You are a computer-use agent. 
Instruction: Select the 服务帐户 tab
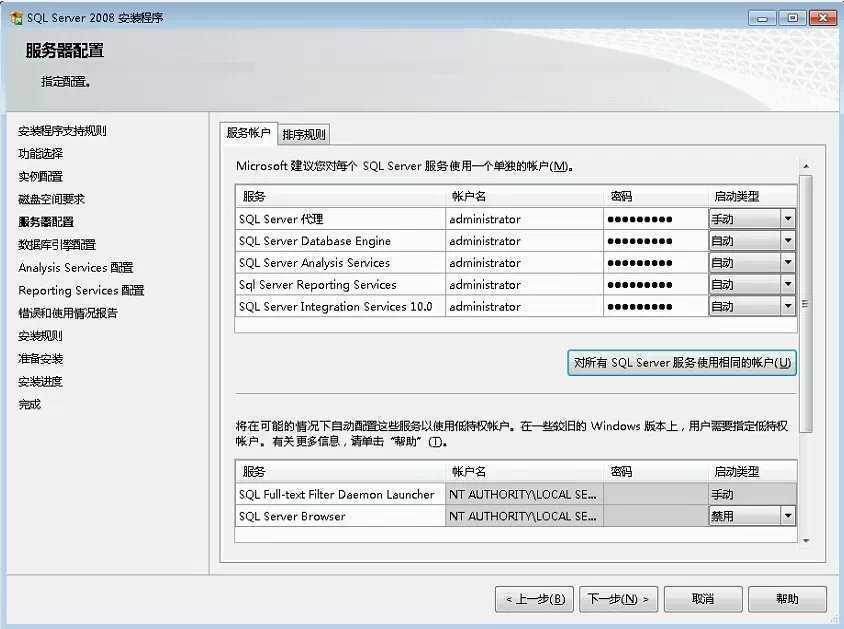pyautogui.click(x=249, y=133)
